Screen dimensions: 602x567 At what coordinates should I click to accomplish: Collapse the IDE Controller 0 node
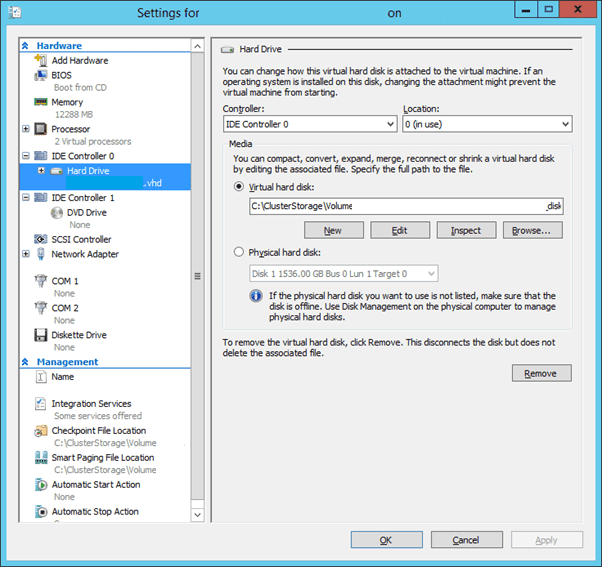[x=26, y=156]
